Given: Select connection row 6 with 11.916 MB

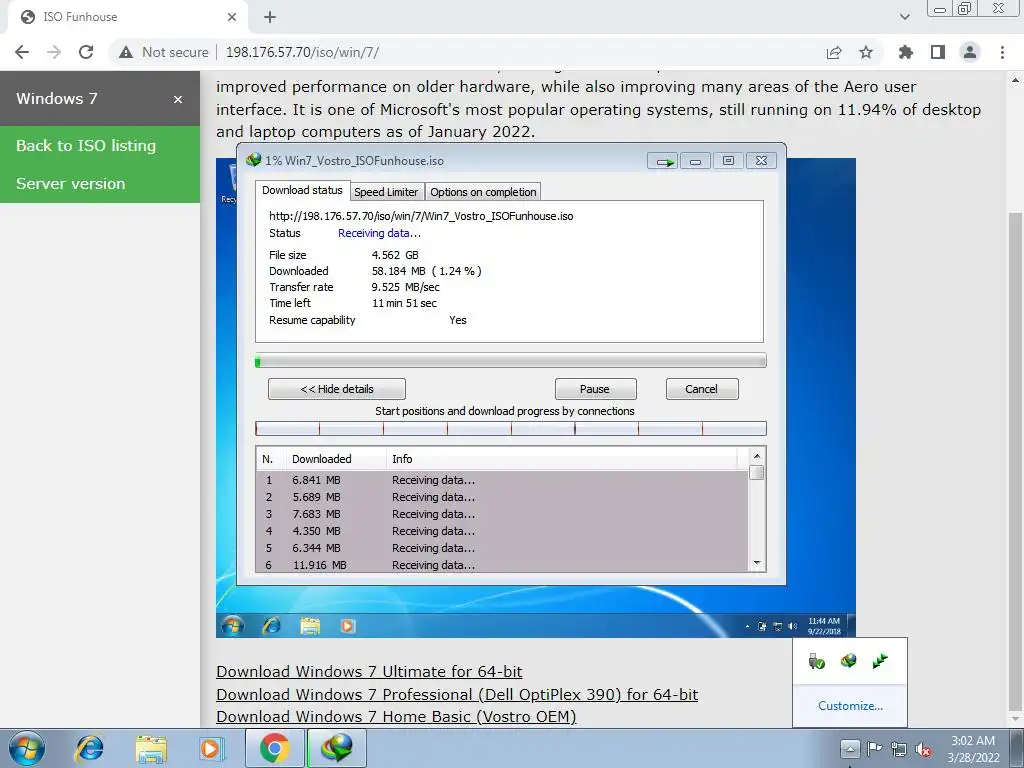Looking at the screenshot, I should tap(502, 565).
